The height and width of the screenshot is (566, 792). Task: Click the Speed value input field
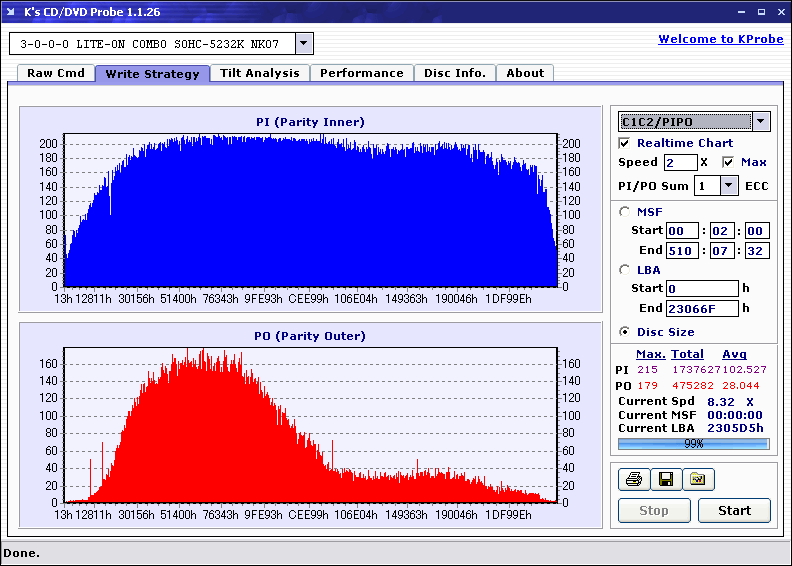pyautogui.click(x=680, y=162)
